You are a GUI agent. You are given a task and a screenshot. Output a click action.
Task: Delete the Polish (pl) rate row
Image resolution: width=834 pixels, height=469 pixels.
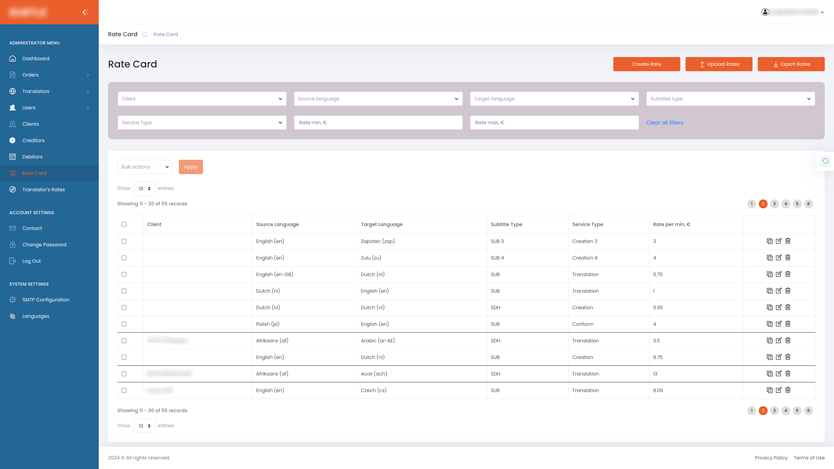(x=788, y=324)
